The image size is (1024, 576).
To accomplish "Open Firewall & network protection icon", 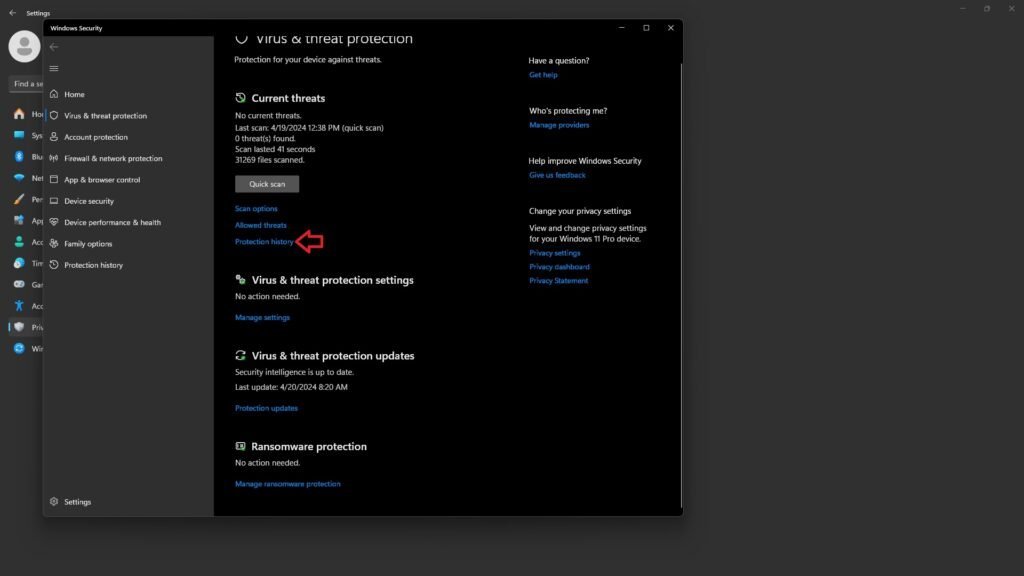I will coord(54,158).
